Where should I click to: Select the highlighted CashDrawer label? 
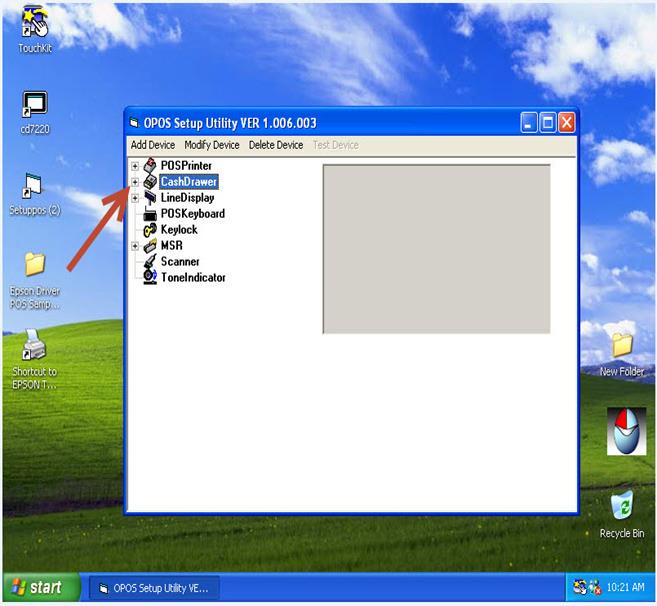[x=189, y=181]
